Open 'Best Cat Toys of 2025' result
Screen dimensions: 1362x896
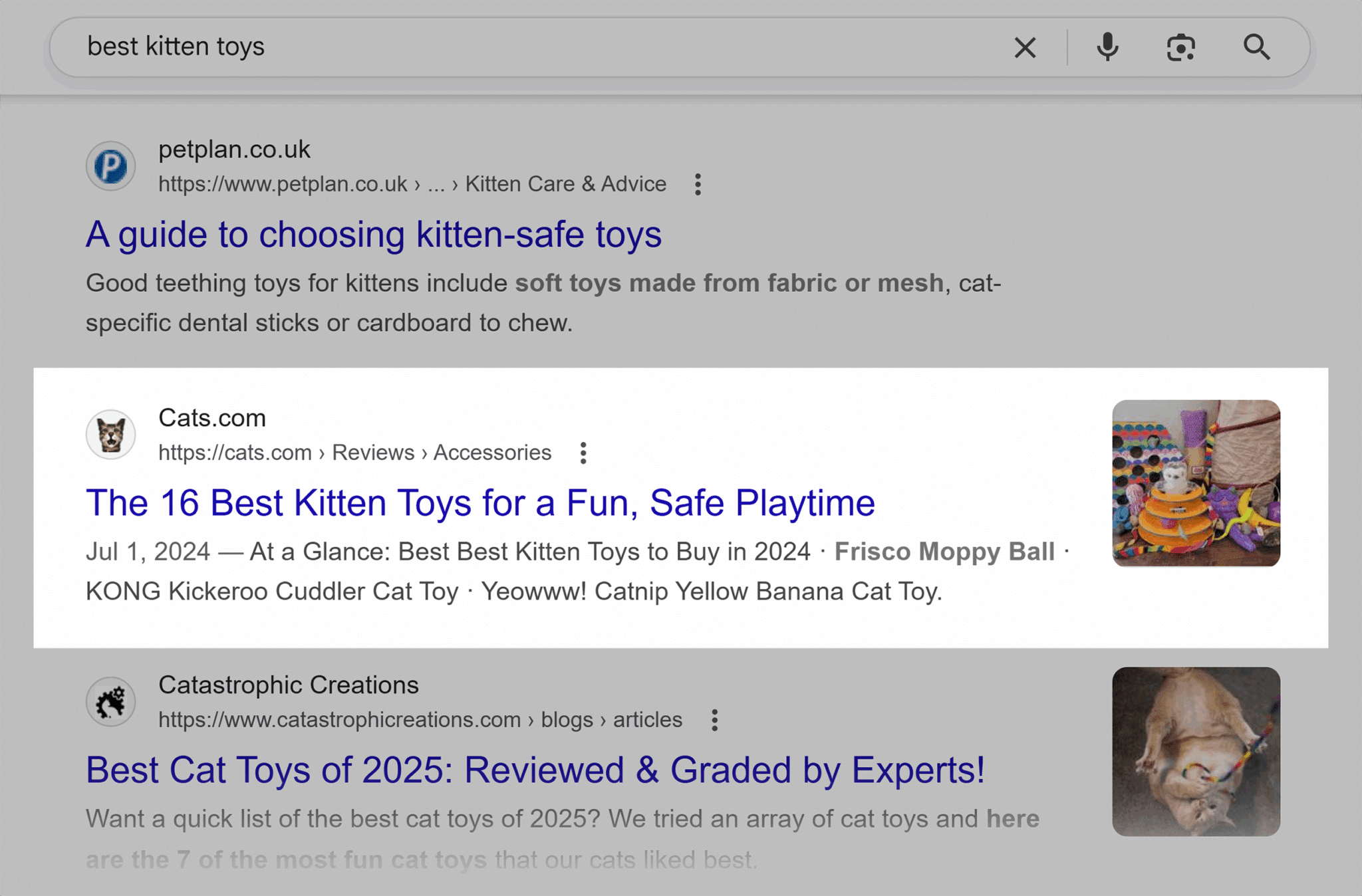(535, 770)
